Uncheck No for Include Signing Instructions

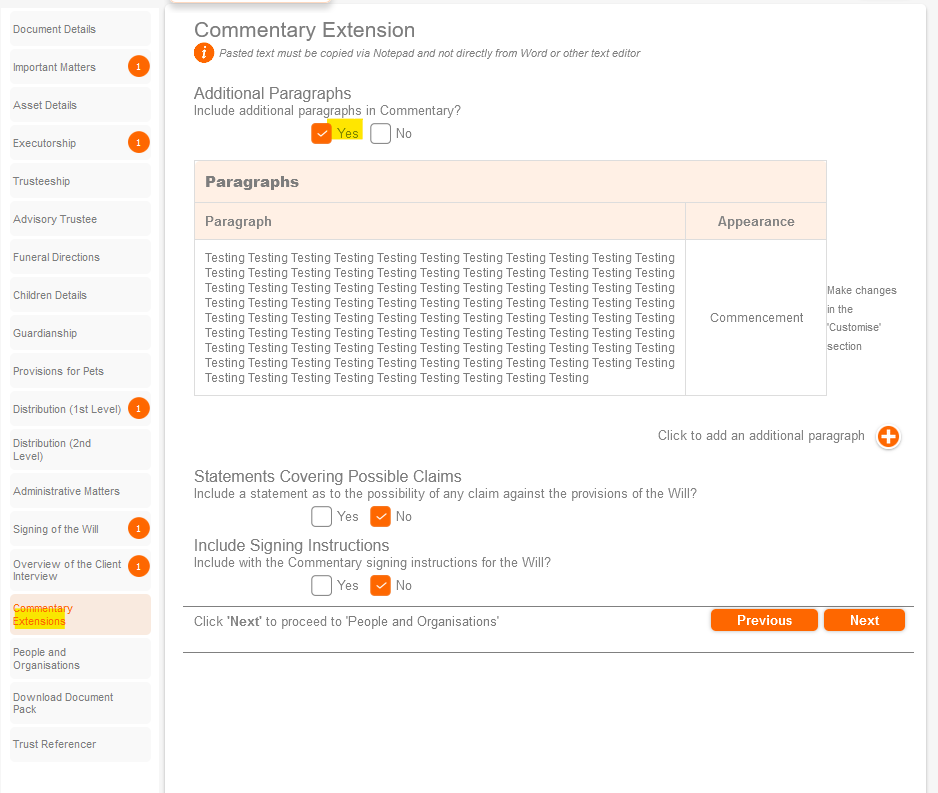tap(380, 586)
